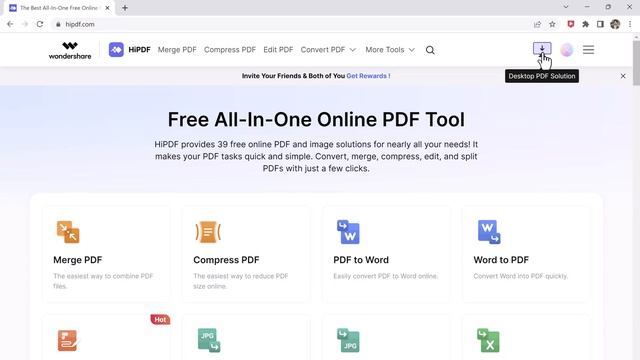The height and width of the screenshot is (360, 640).
Task: Open the Chrome profile avatar
Action: click(615, 24)
